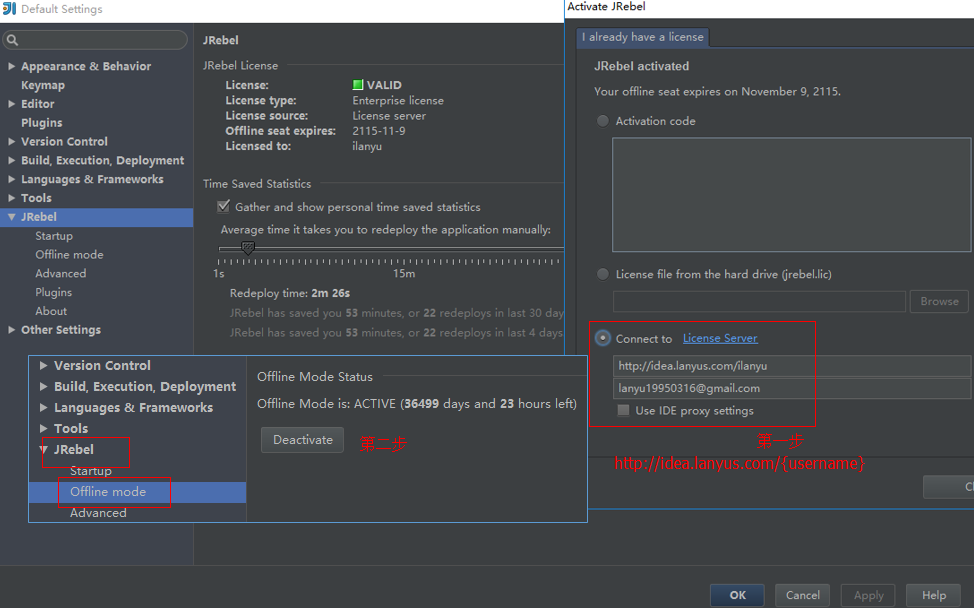The height and width of the screenshot is (608, 974).
Task: Select the Activation code radio option
Action: tap(603, 121)
